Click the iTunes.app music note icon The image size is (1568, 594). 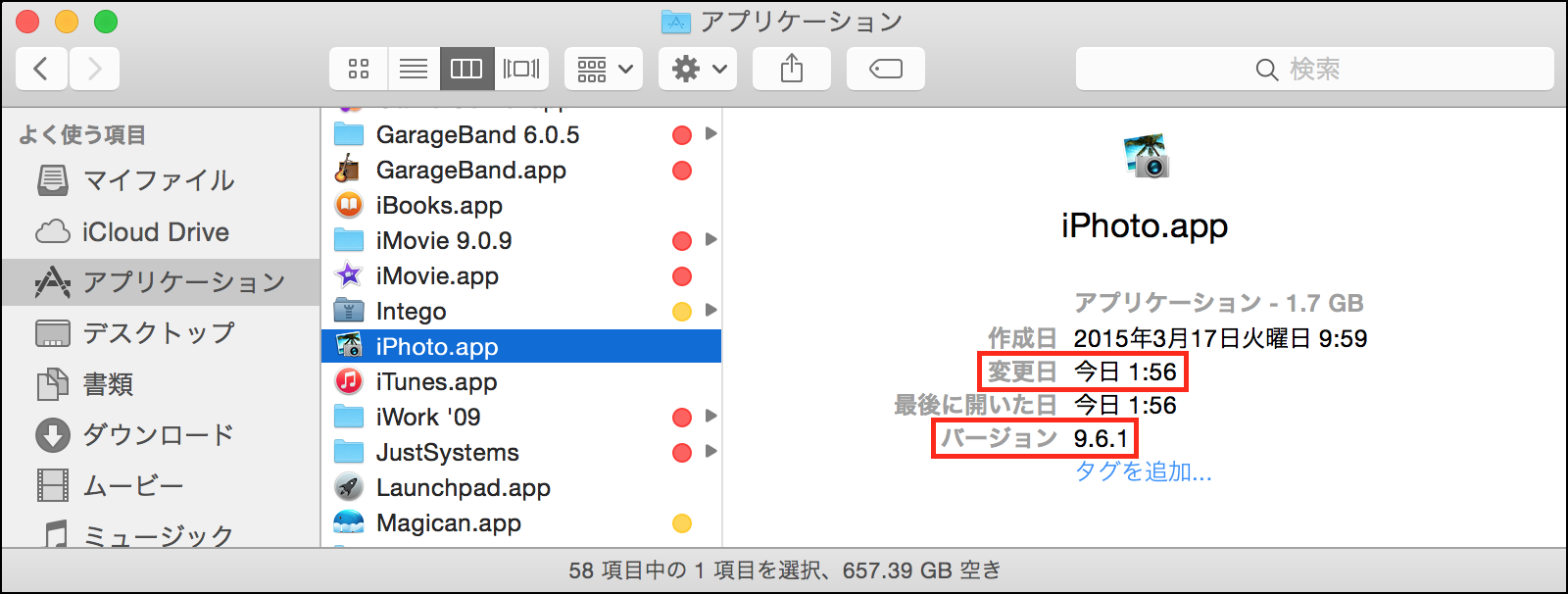point(348,381)
